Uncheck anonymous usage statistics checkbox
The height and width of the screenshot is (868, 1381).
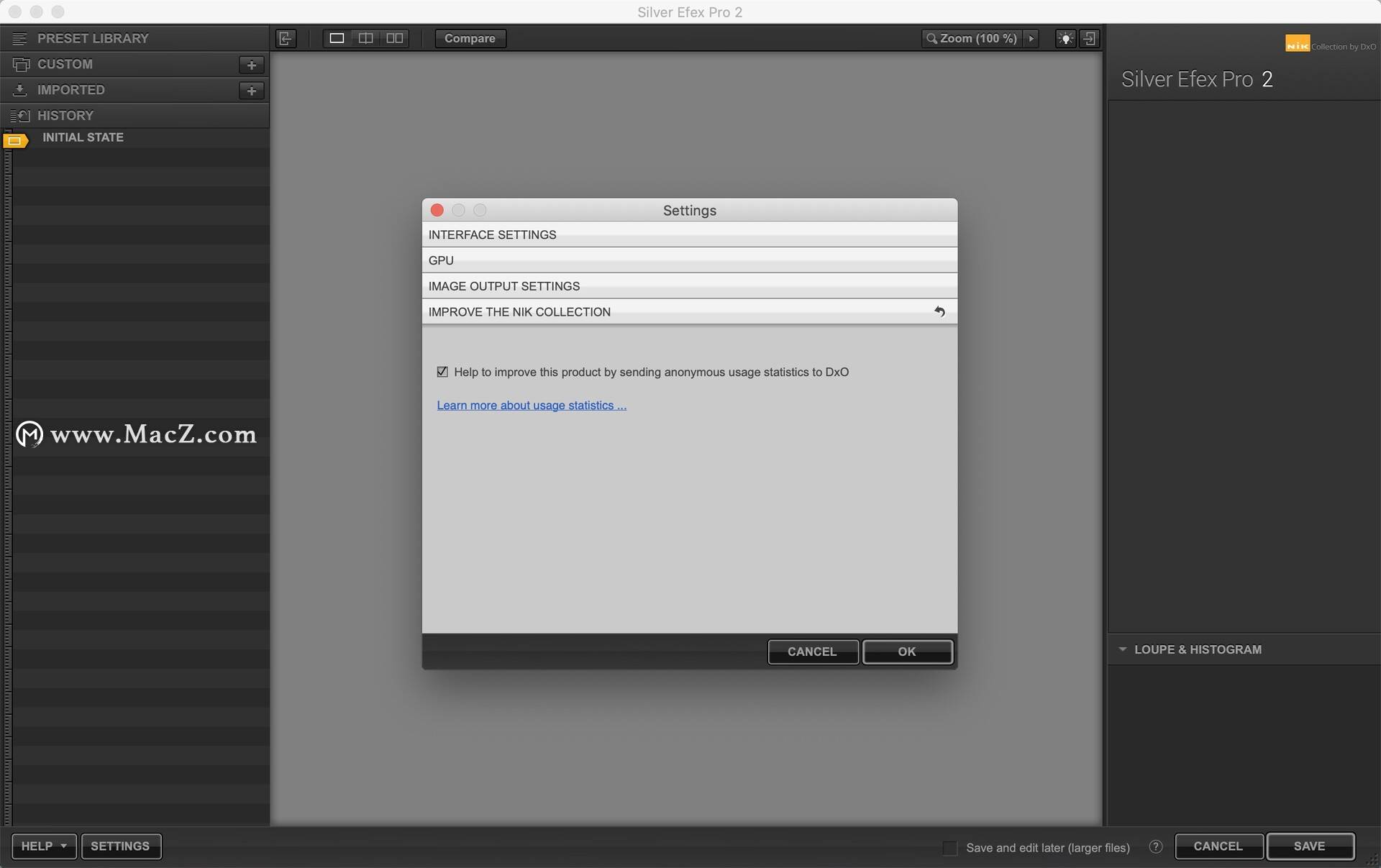click(442, 372)
